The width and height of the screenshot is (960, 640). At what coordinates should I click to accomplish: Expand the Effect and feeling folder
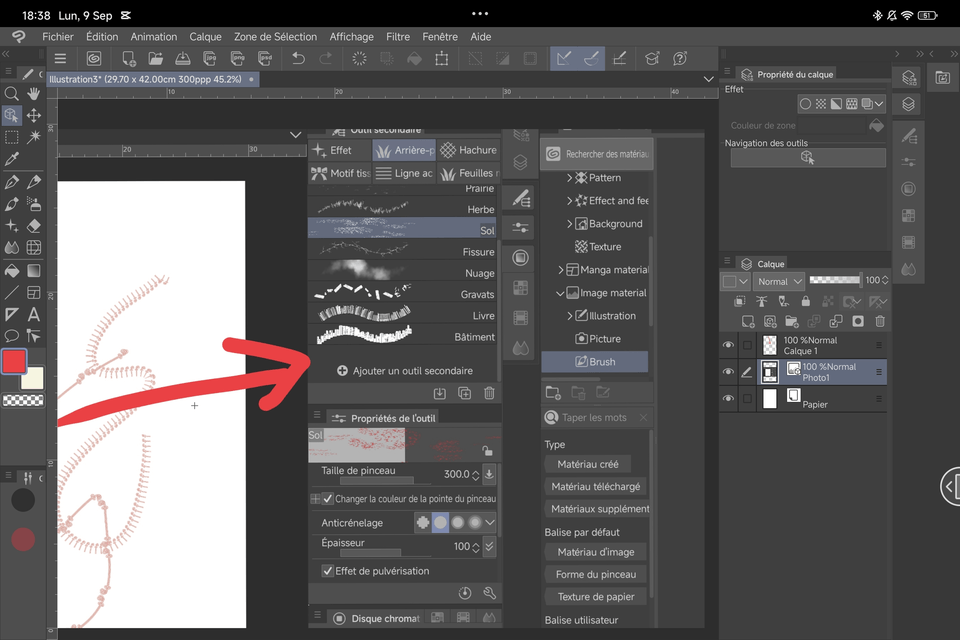[x=569, y=200]
